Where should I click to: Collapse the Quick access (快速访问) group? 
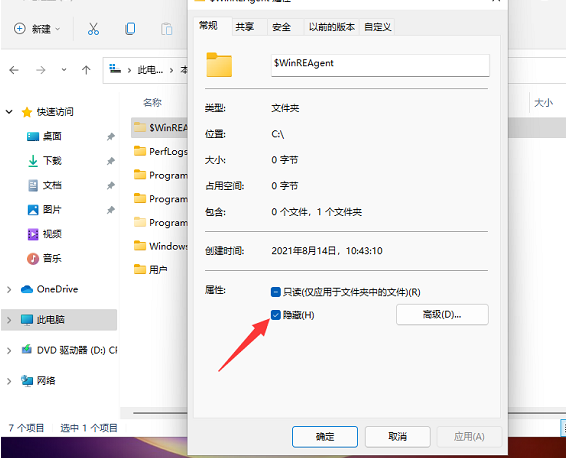9,112
